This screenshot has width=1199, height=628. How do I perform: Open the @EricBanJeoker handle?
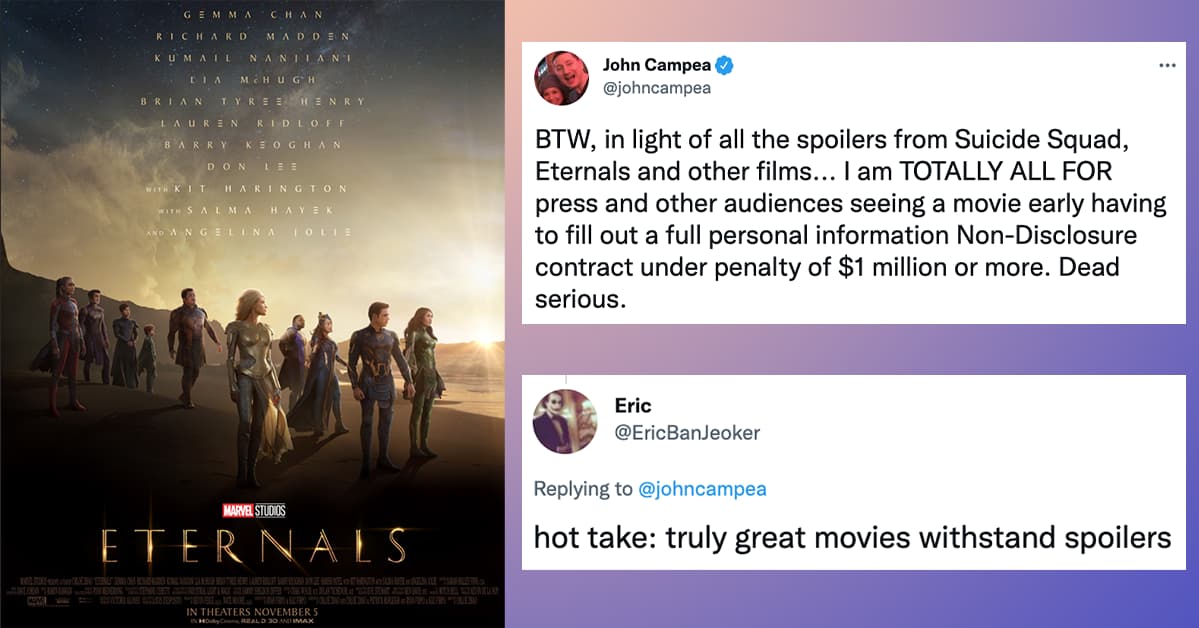click(x=687, y=433)
